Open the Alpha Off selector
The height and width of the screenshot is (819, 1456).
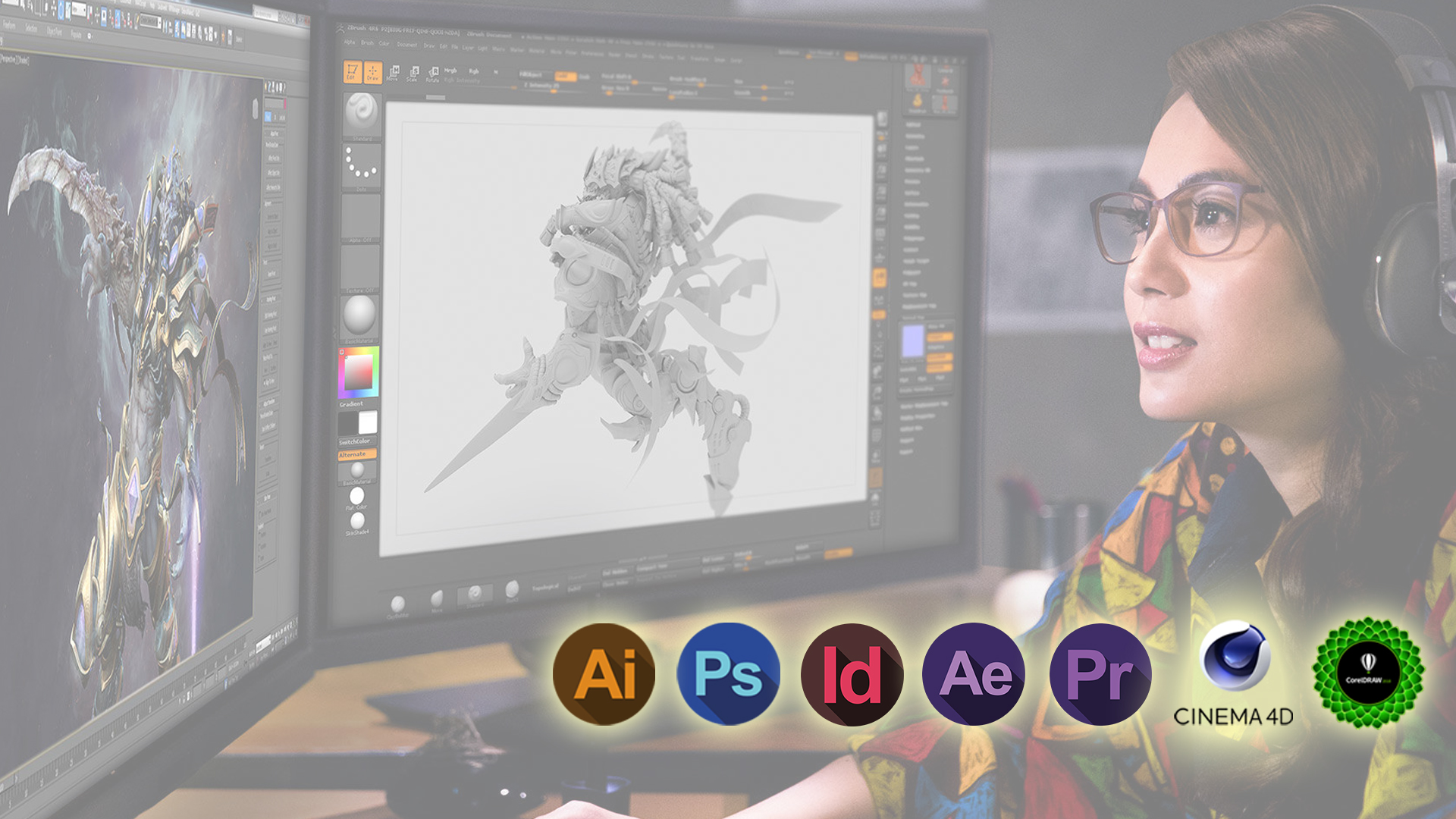[x=361, y=218]
